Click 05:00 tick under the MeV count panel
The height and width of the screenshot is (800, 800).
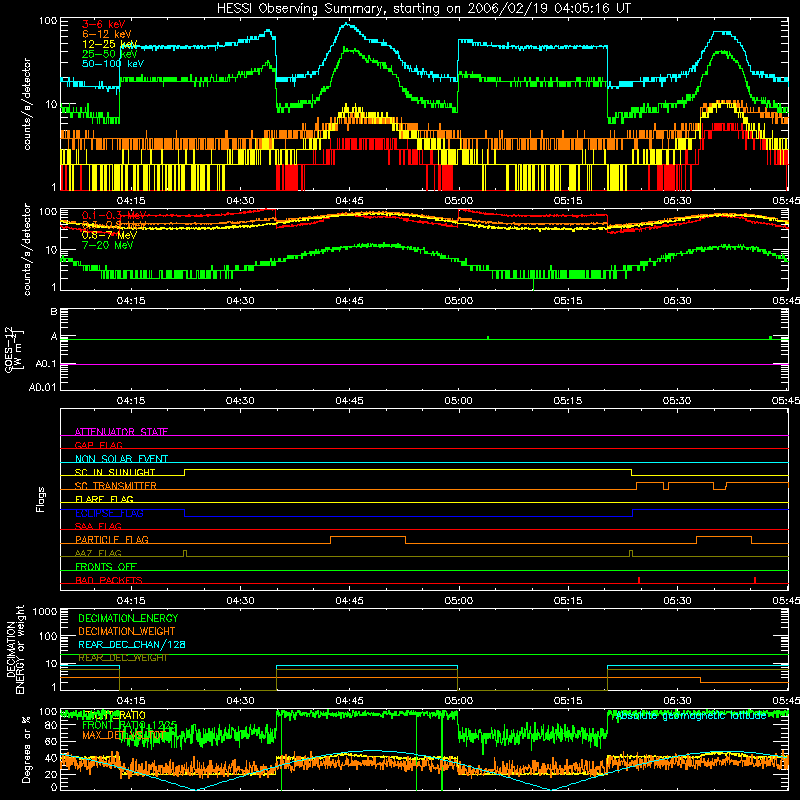(x=459, y=301)
